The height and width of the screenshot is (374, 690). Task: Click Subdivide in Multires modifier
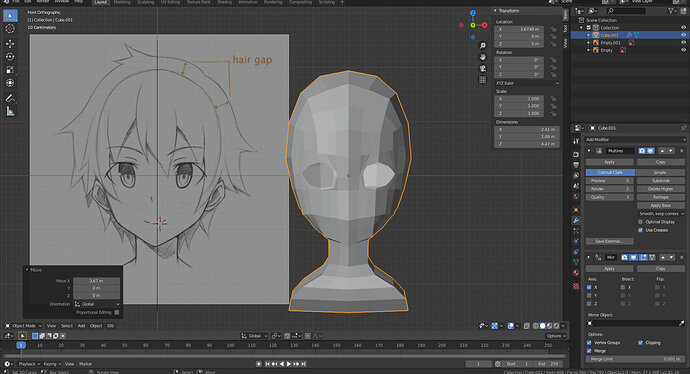[x=661, y=181]
